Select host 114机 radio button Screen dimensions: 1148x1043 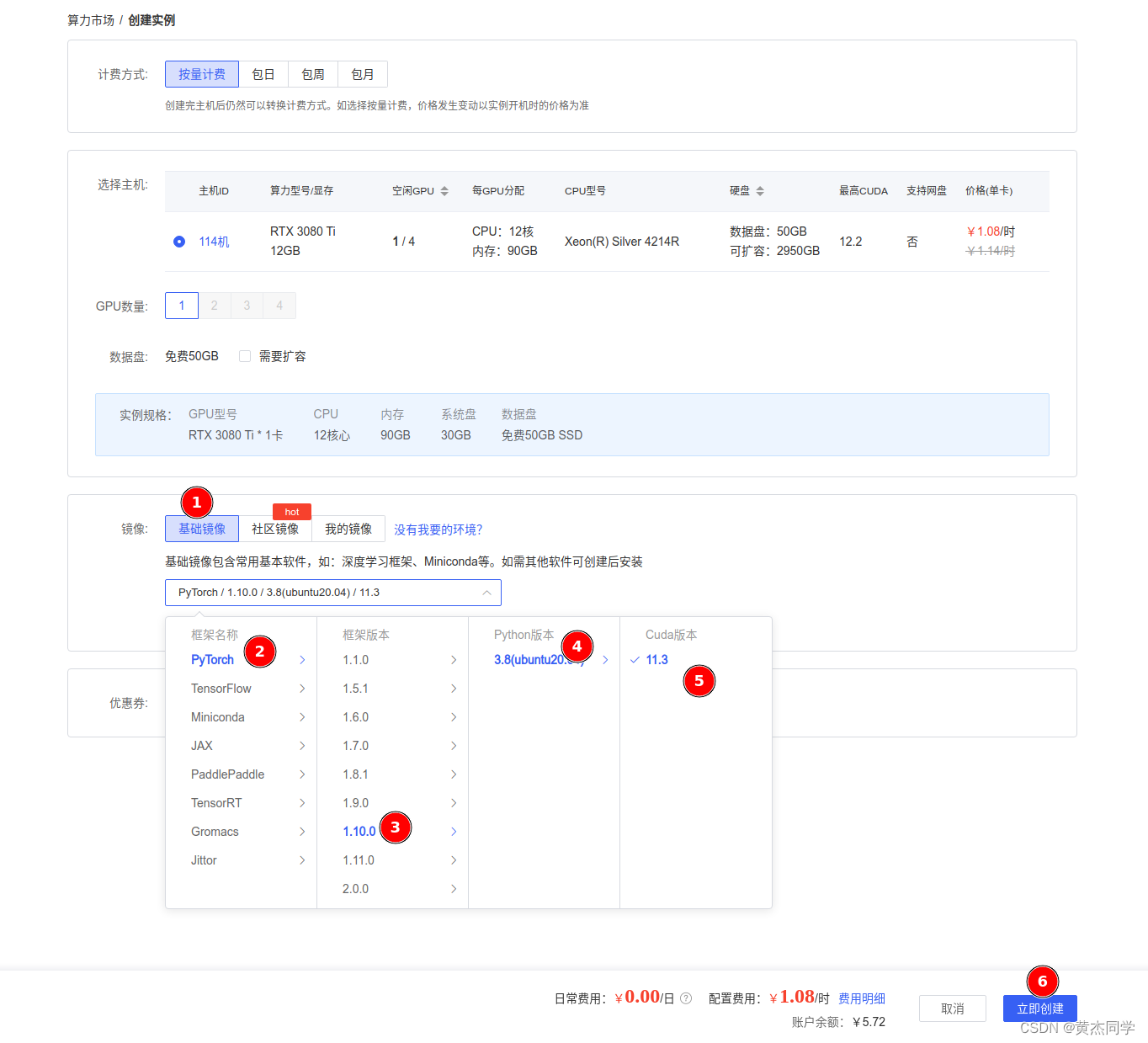tap(179, 242)
